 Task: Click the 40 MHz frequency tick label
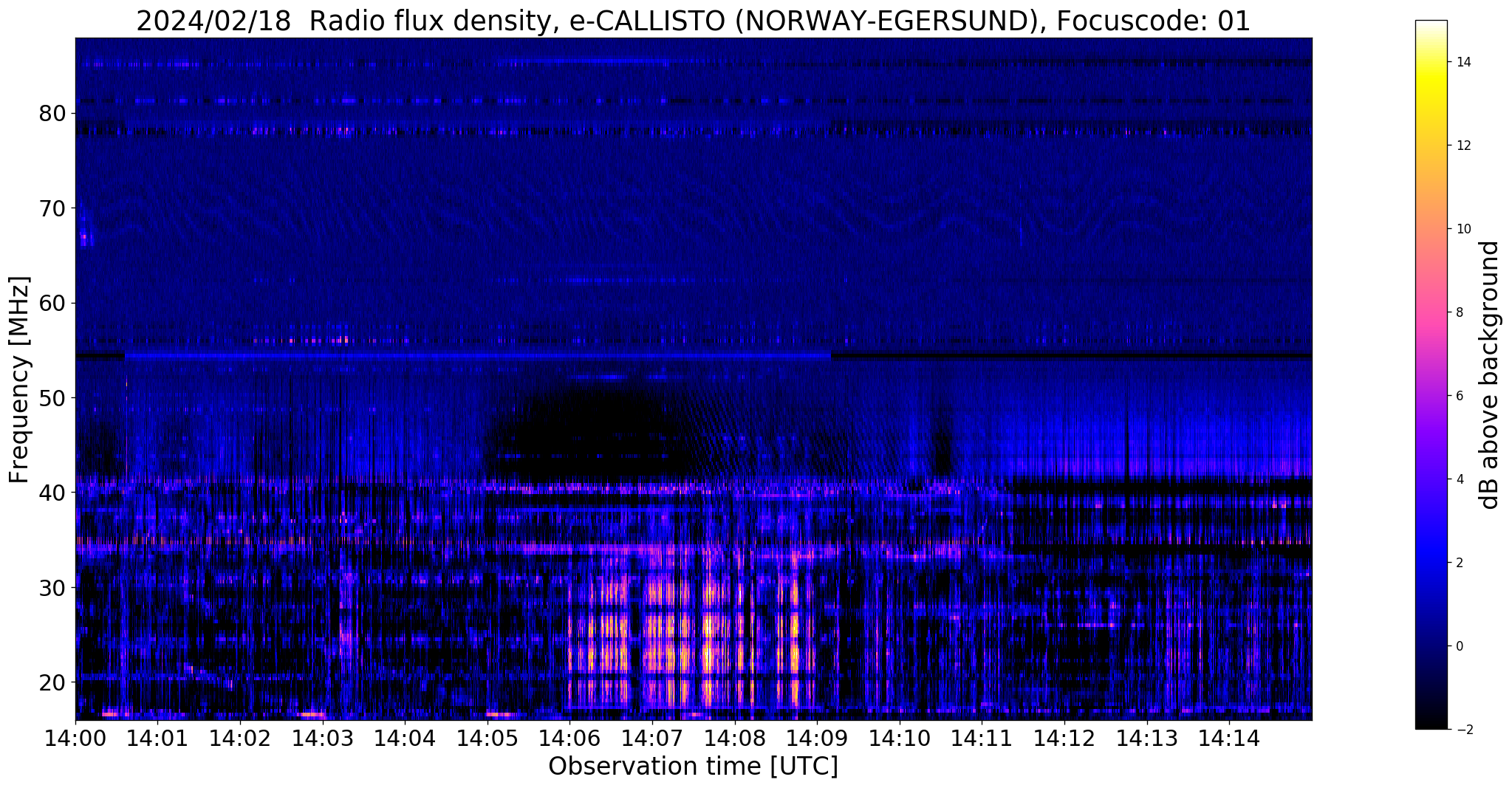[52, 493]
